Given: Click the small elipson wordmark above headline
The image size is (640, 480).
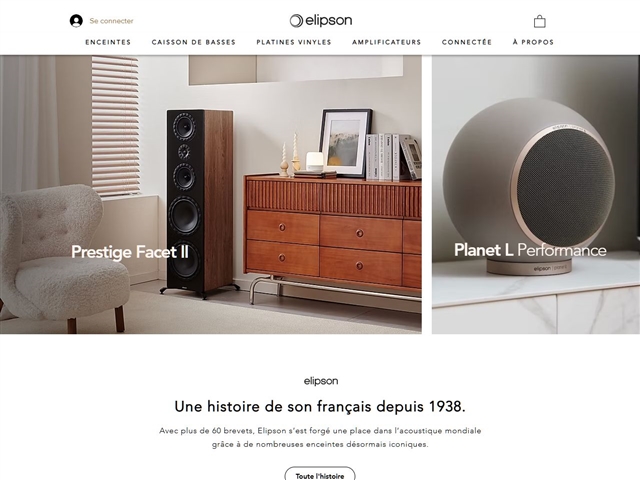Looking at the screenshot, I should [x=321, y=381].
